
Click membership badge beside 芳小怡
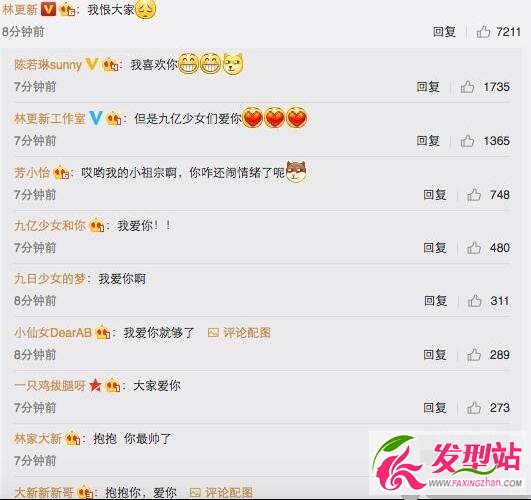point(61,173)
